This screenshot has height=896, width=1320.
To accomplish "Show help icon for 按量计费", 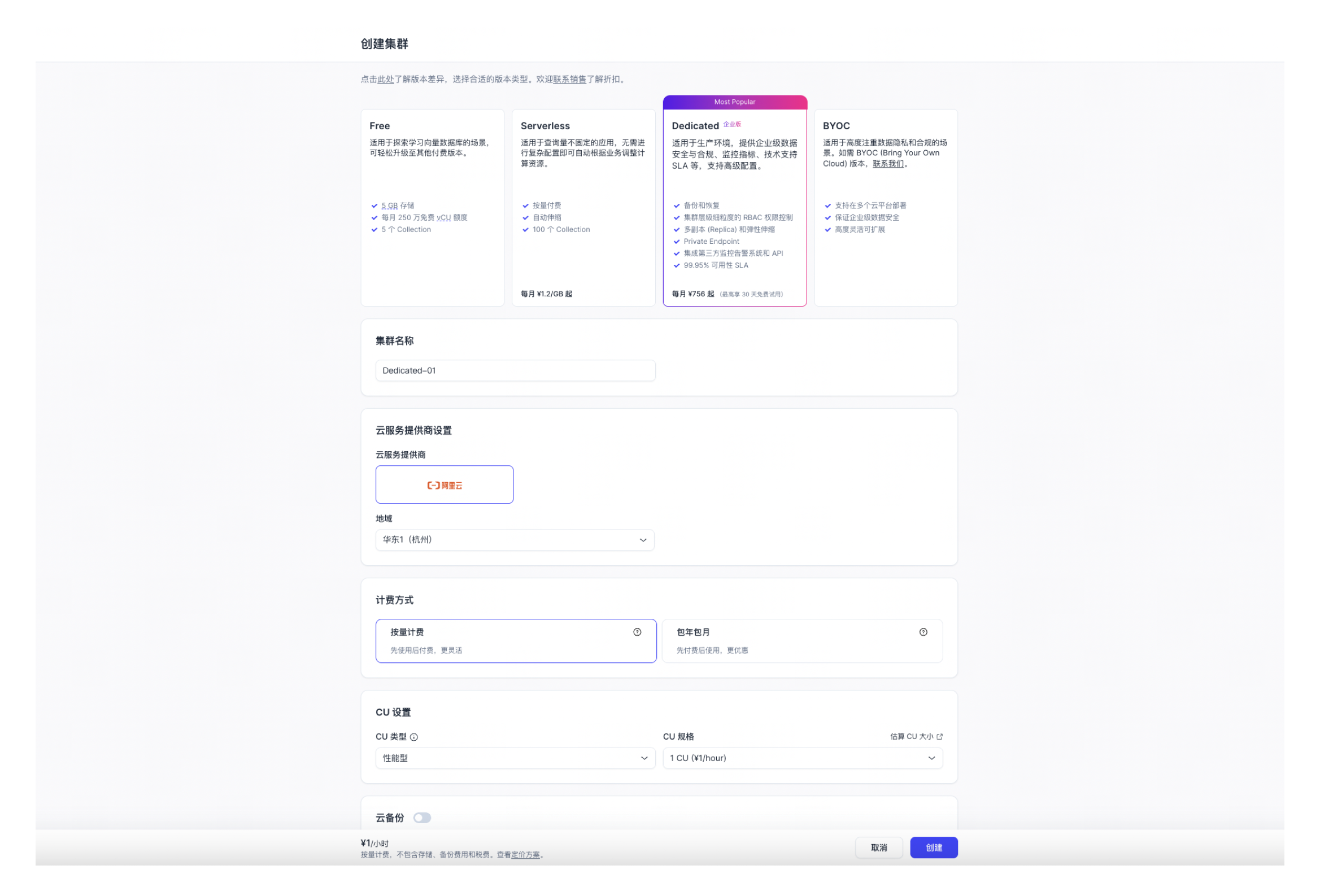I will tap(637, 632).
